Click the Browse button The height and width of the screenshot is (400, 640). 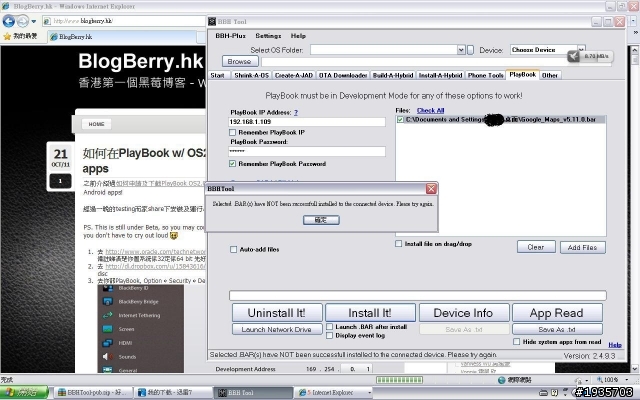pos(240,61)
